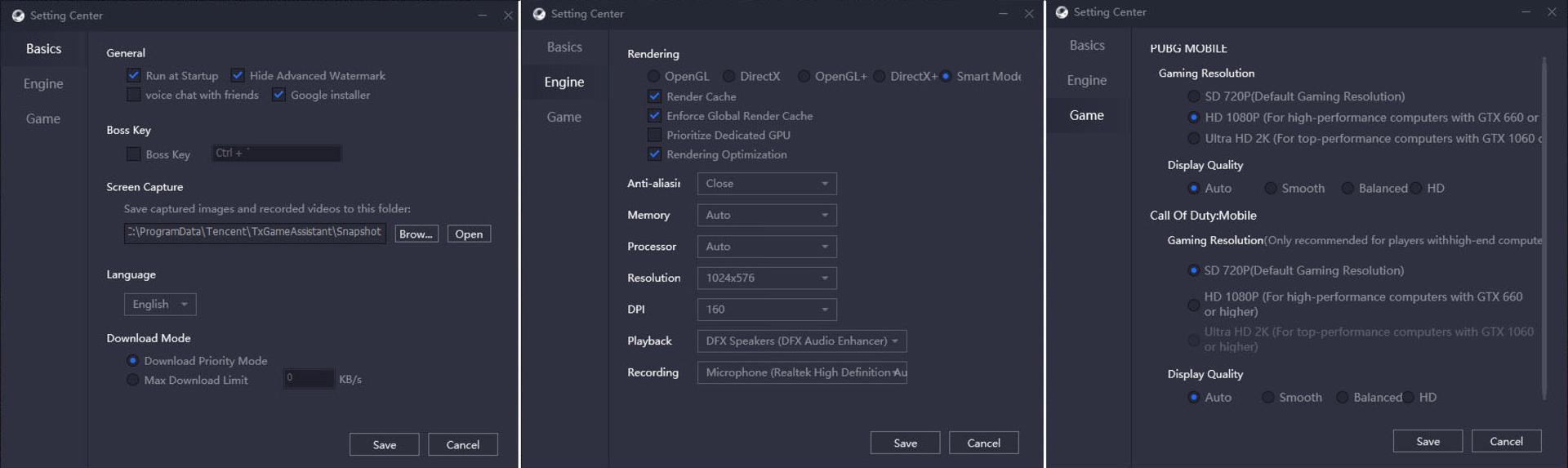The image size is (1568, 468).
Task: Toggle Run at Startup checkbox
Action: pyautogui.click(x=133, y=75)
